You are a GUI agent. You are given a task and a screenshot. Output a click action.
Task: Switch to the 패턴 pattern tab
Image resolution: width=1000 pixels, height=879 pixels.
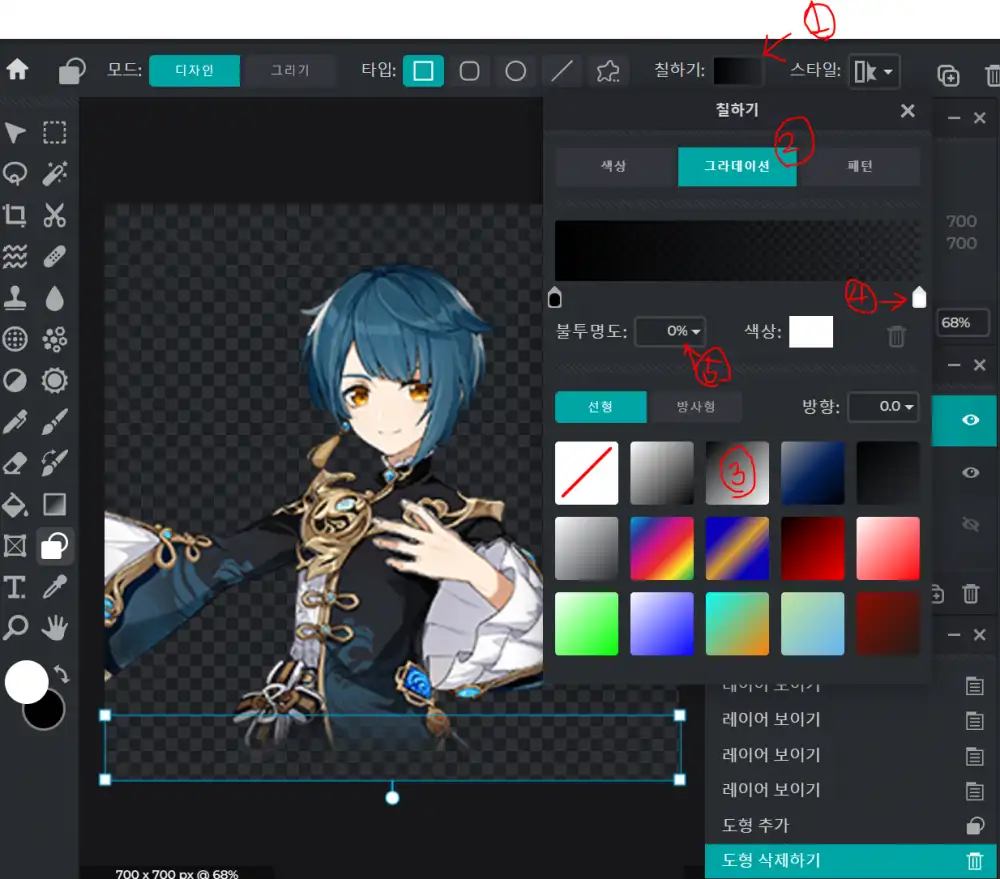(860, 167)
